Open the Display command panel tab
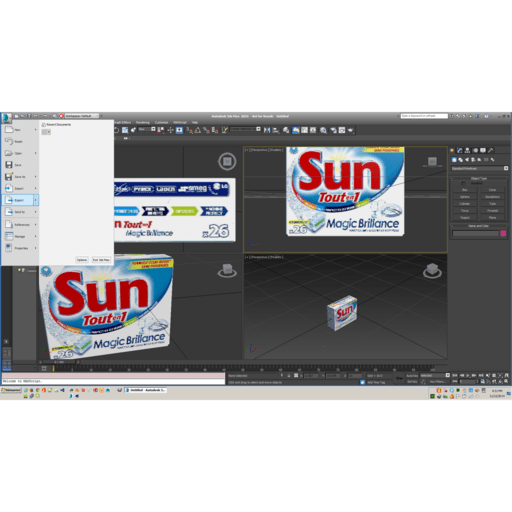 coord(483,150)
